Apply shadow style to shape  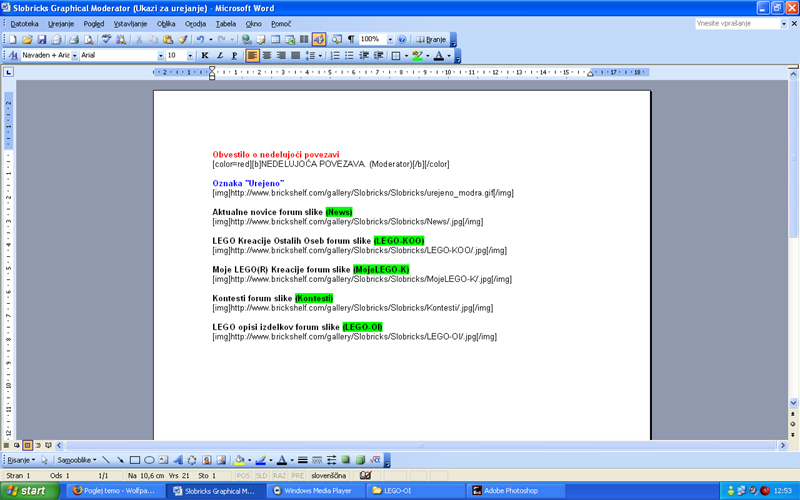pos(346,460)
